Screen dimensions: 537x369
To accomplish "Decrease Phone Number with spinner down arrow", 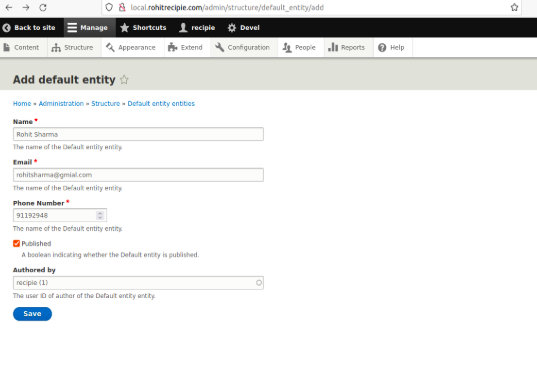I will 100,218.
